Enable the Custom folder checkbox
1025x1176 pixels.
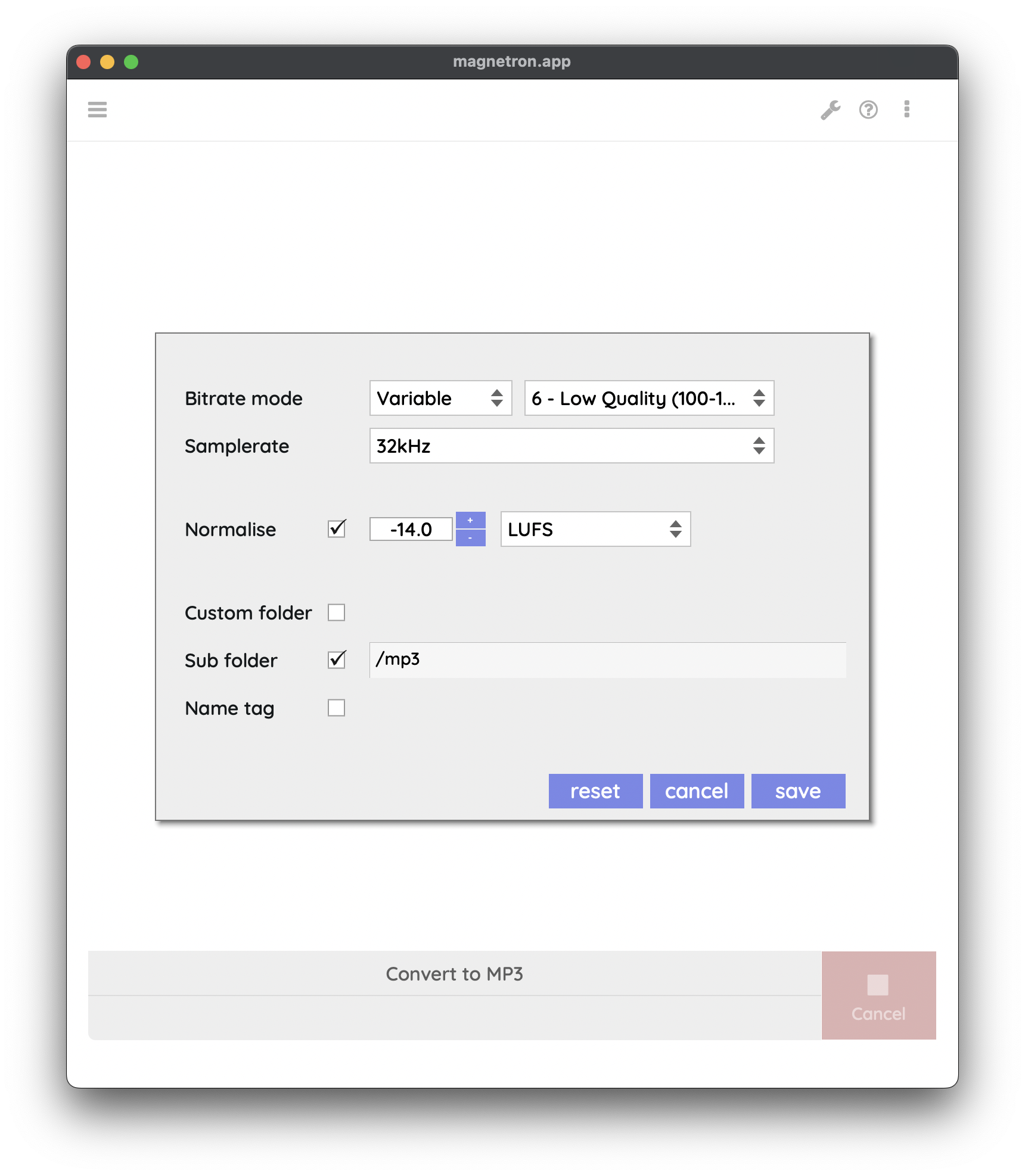(x=337, y=612)
